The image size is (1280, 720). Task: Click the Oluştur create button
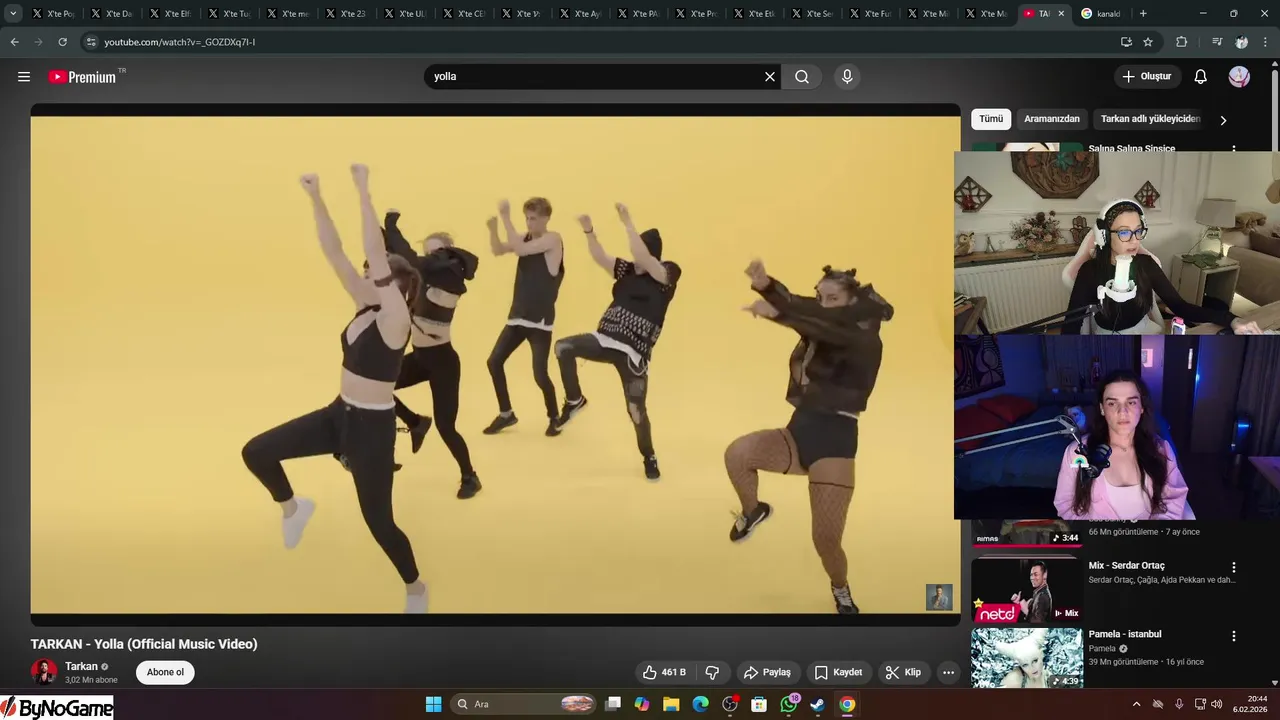(x=1147, y=77)
